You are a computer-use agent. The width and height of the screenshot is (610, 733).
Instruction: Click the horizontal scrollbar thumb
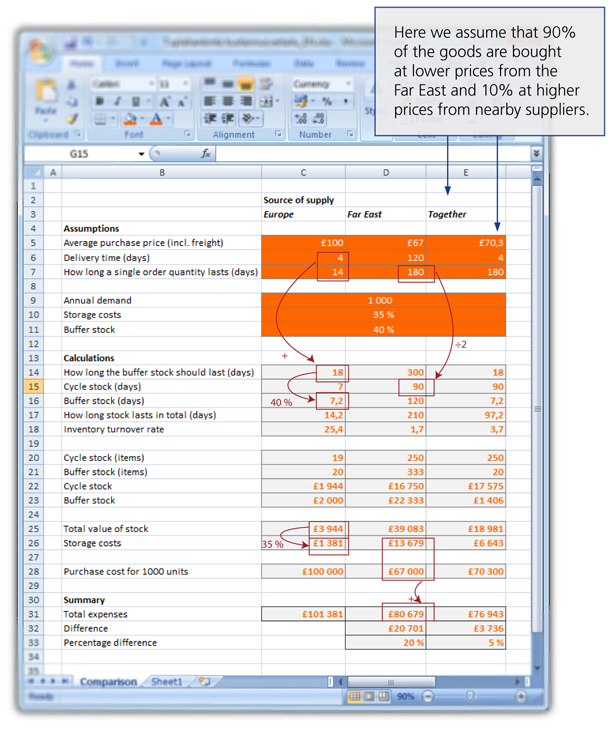(x=391, y=682)
